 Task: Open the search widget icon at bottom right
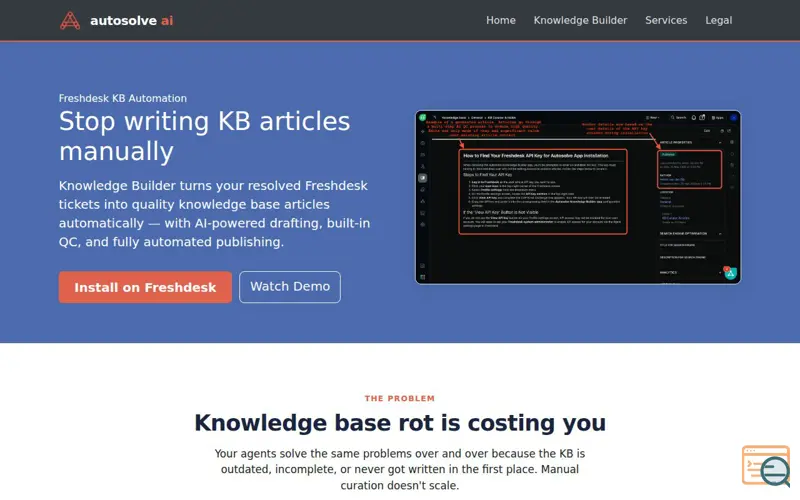pyautogui.click(x=766, y=466)
